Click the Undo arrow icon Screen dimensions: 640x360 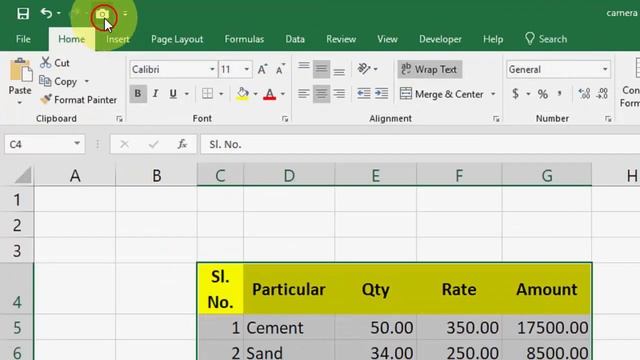[46, 13]
